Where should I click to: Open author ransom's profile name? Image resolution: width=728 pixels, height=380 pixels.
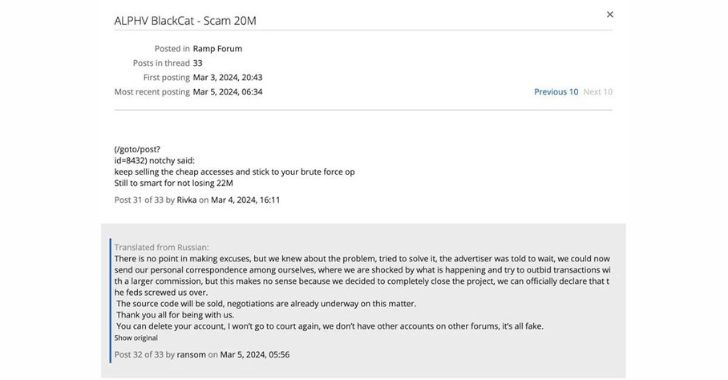tap(191, 354)
